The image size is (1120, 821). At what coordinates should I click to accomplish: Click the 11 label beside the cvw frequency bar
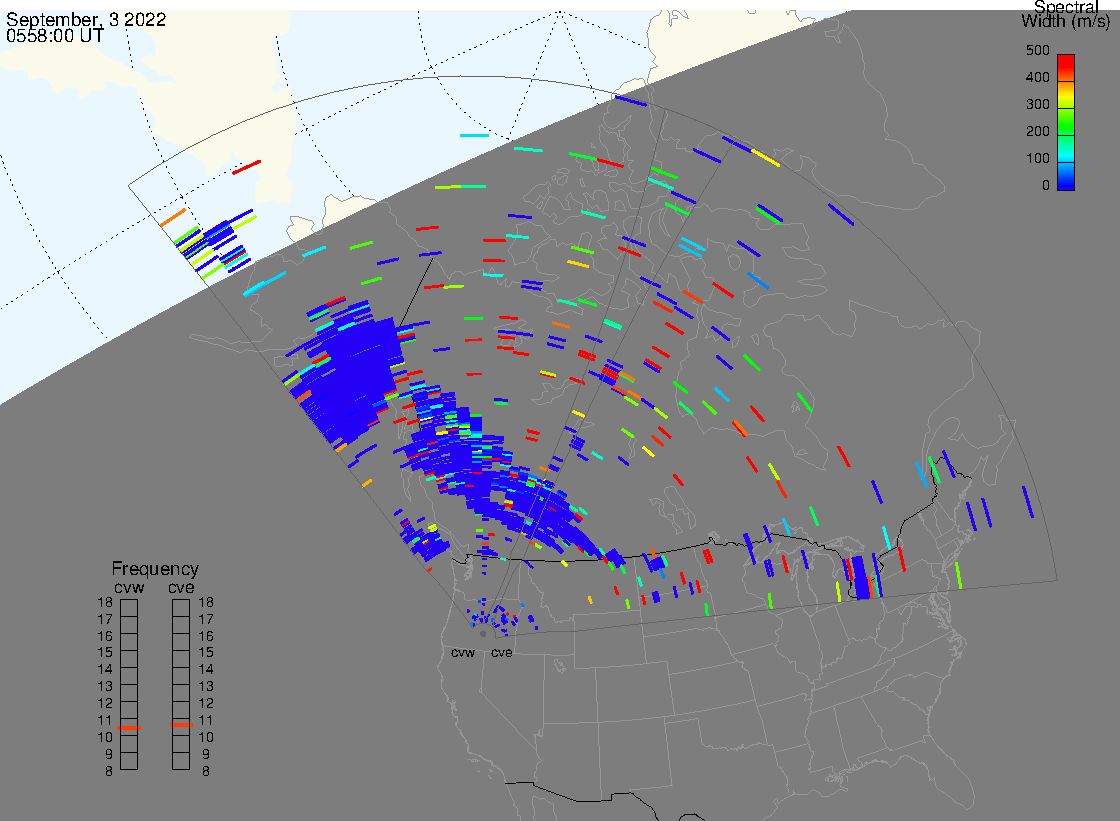[105, 720]
